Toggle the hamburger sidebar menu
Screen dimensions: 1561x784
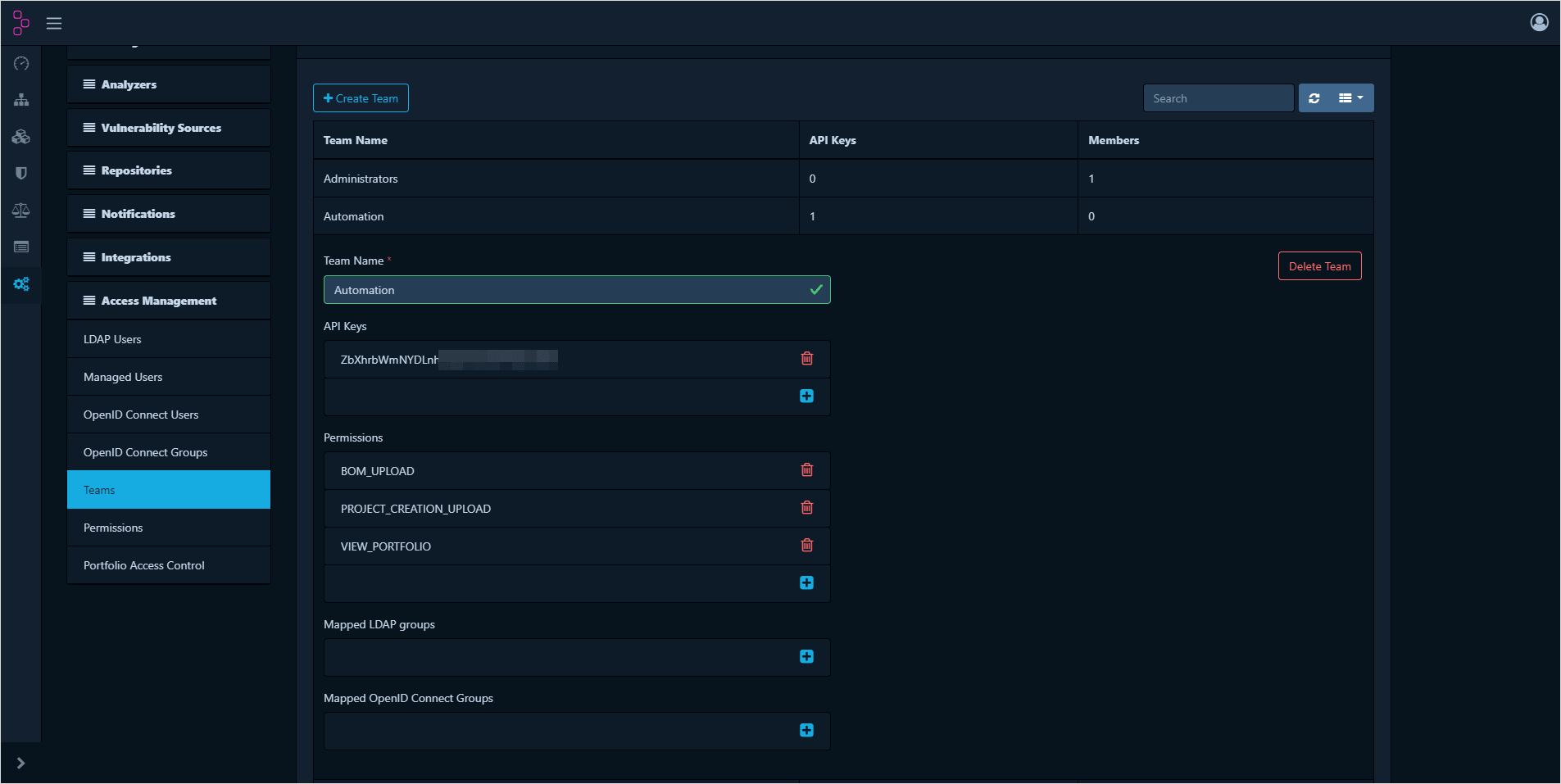54,23
